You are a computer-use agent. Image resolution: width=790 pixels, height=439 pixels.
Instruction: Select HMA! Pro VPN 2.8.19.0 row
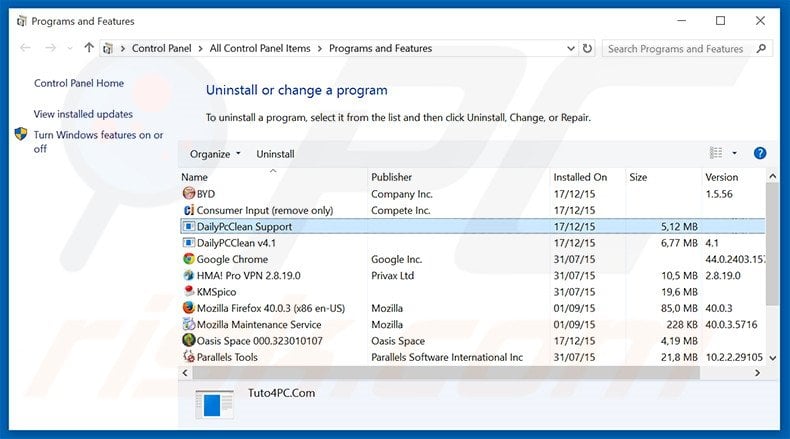pyautogui.click(x=472, y=276)
